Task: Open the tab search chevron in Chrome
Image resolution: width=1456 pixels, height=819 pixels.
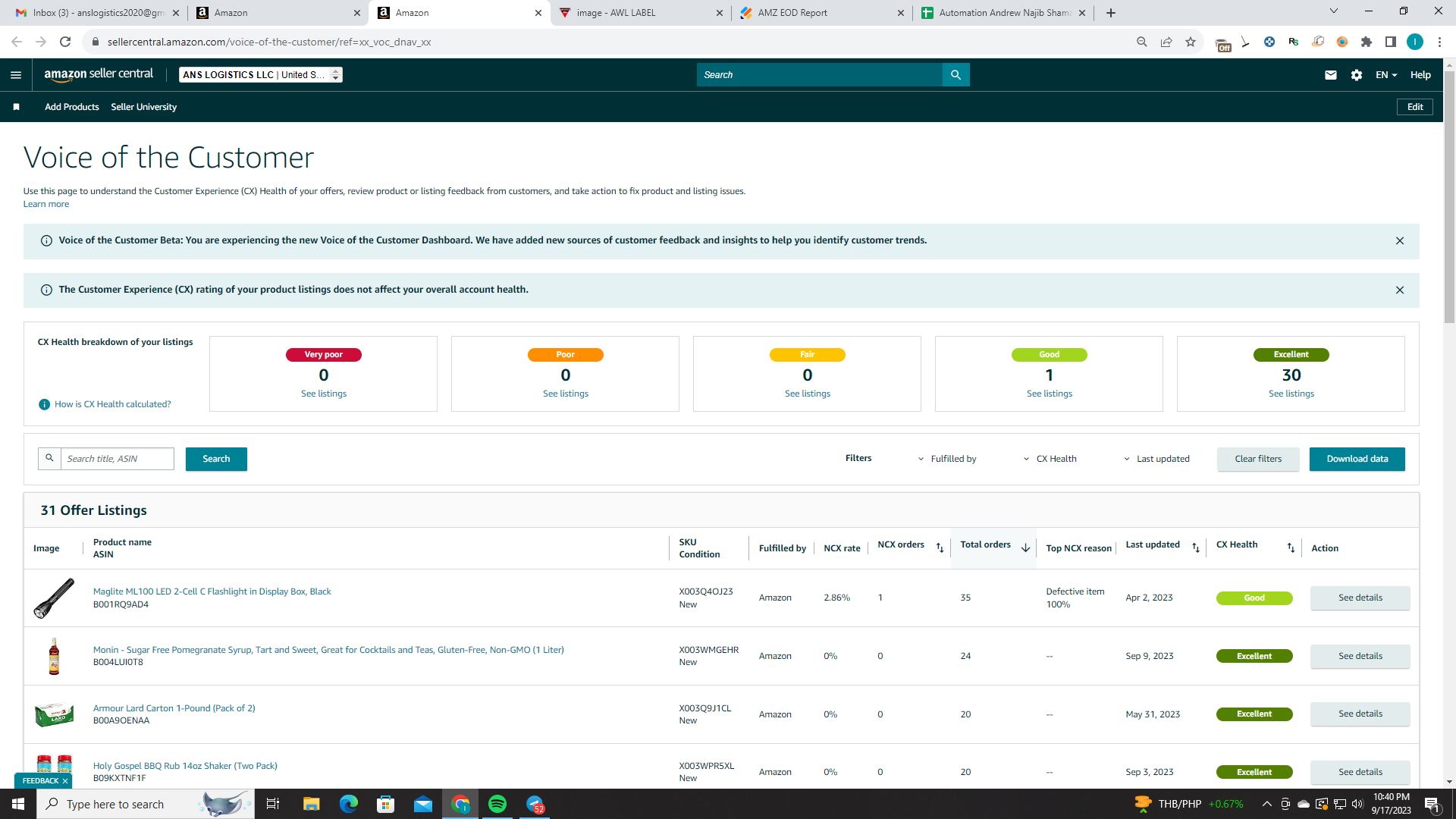Action: click(x=1334, y=11)
